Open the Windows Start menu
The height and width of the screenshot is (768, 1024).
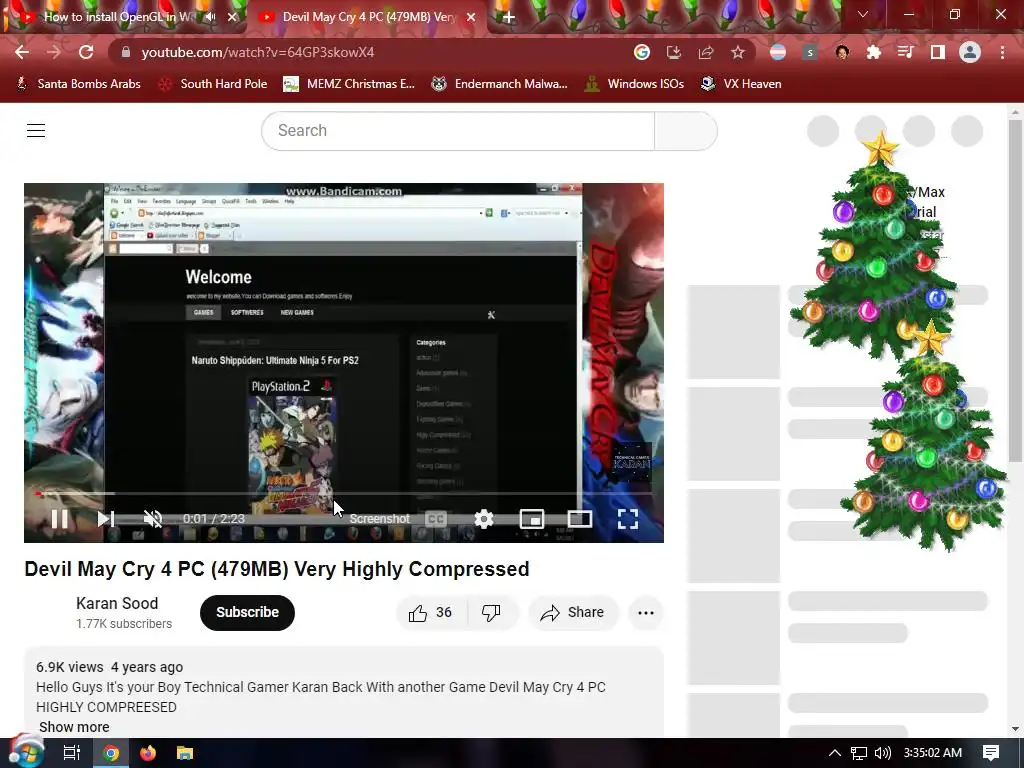tap(26, 753)
